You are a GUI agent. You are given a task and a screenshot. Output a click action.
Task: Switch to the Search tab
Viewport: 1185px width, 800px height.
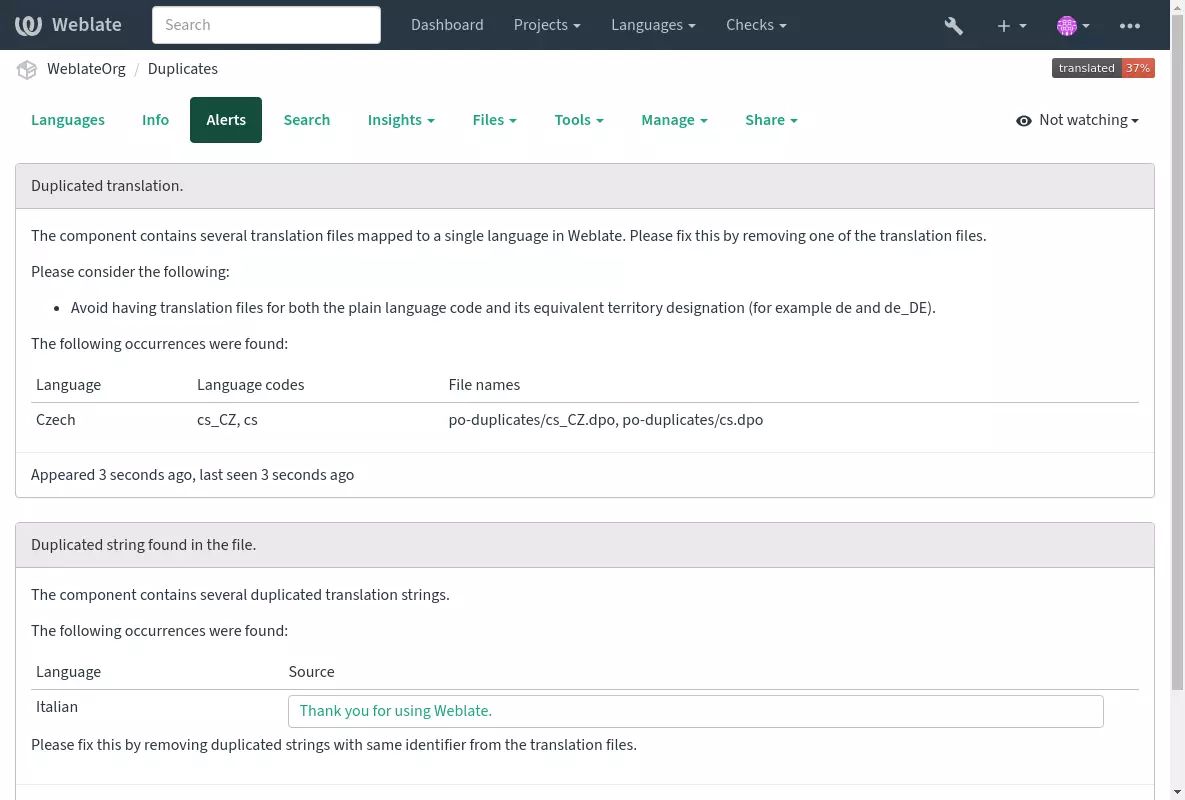307,120
